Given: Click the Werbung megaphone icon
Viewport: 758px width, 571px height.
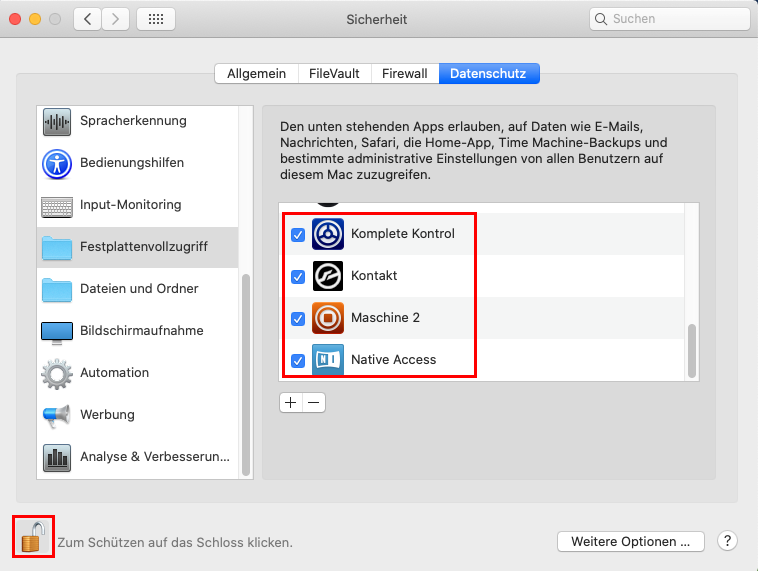Looking at the screenshot, I should (x=57, y=416).
